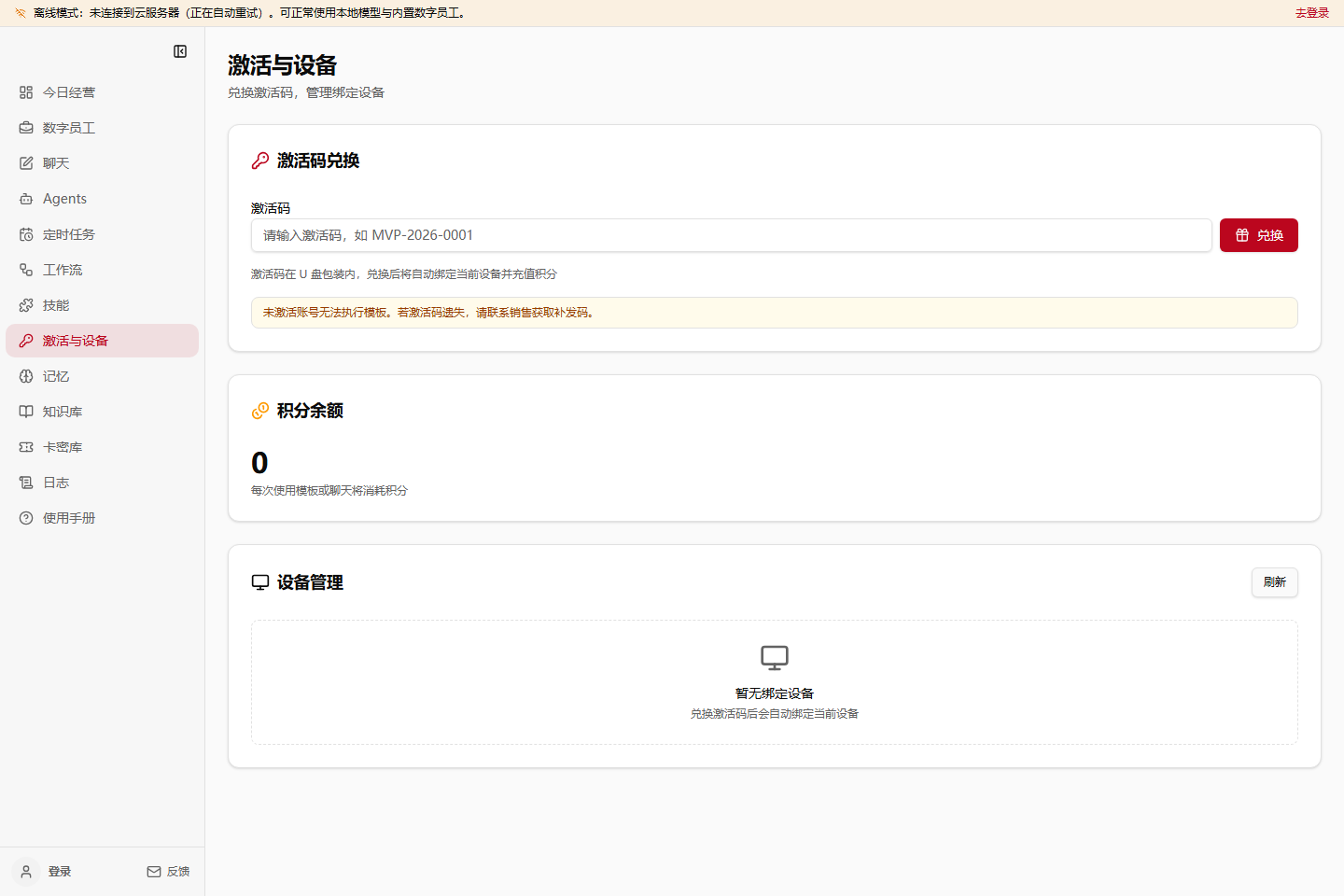Click the 刷新 button in 设备管理
The image size is (1344, 896).
click(x=1275, y=582)
